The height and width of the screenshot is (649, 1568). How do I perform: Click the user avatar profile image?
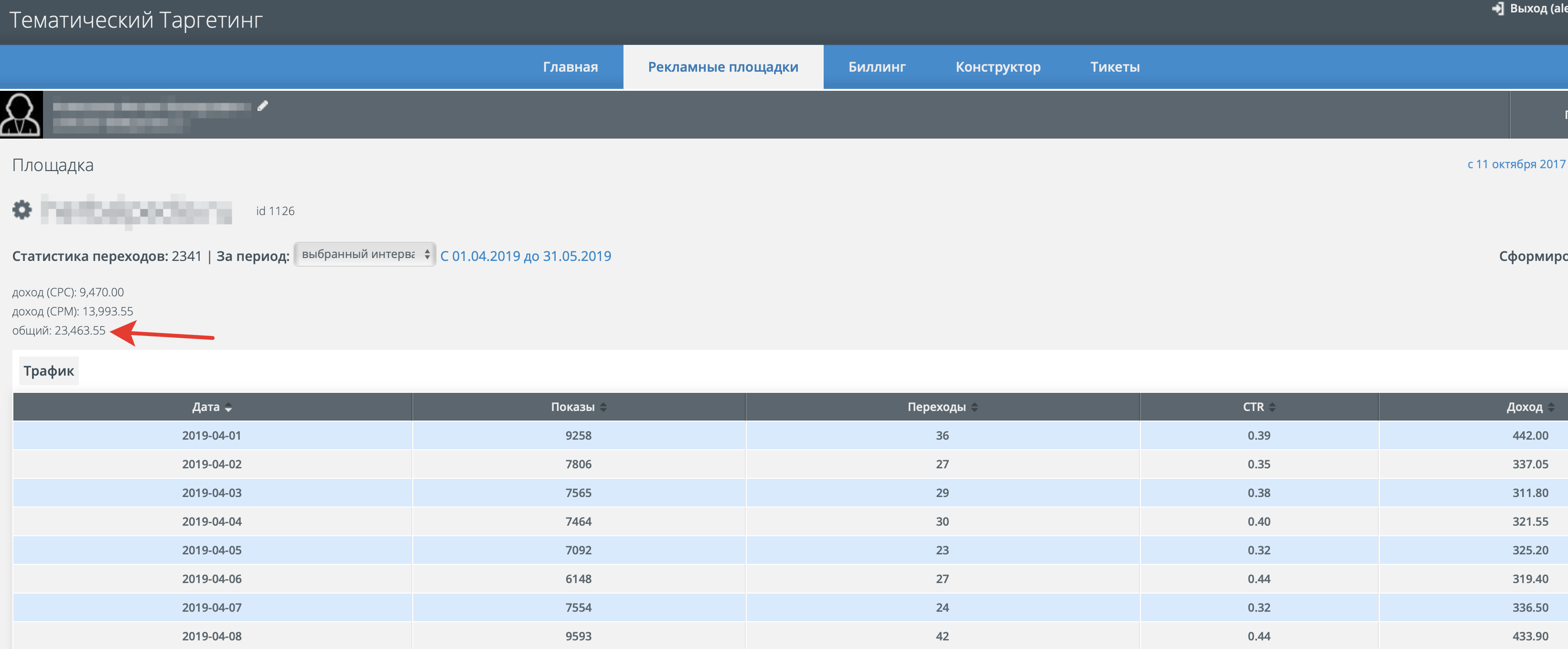pyautogui.click(x=21, y=114)
